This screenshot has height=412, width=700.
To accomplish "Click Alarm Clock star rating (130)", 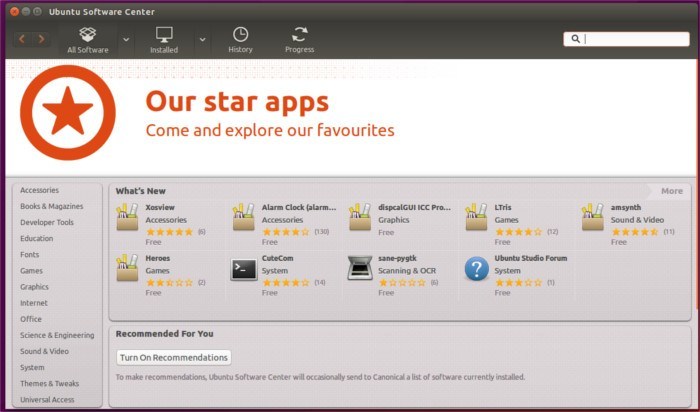I will [x=286, y=232].
